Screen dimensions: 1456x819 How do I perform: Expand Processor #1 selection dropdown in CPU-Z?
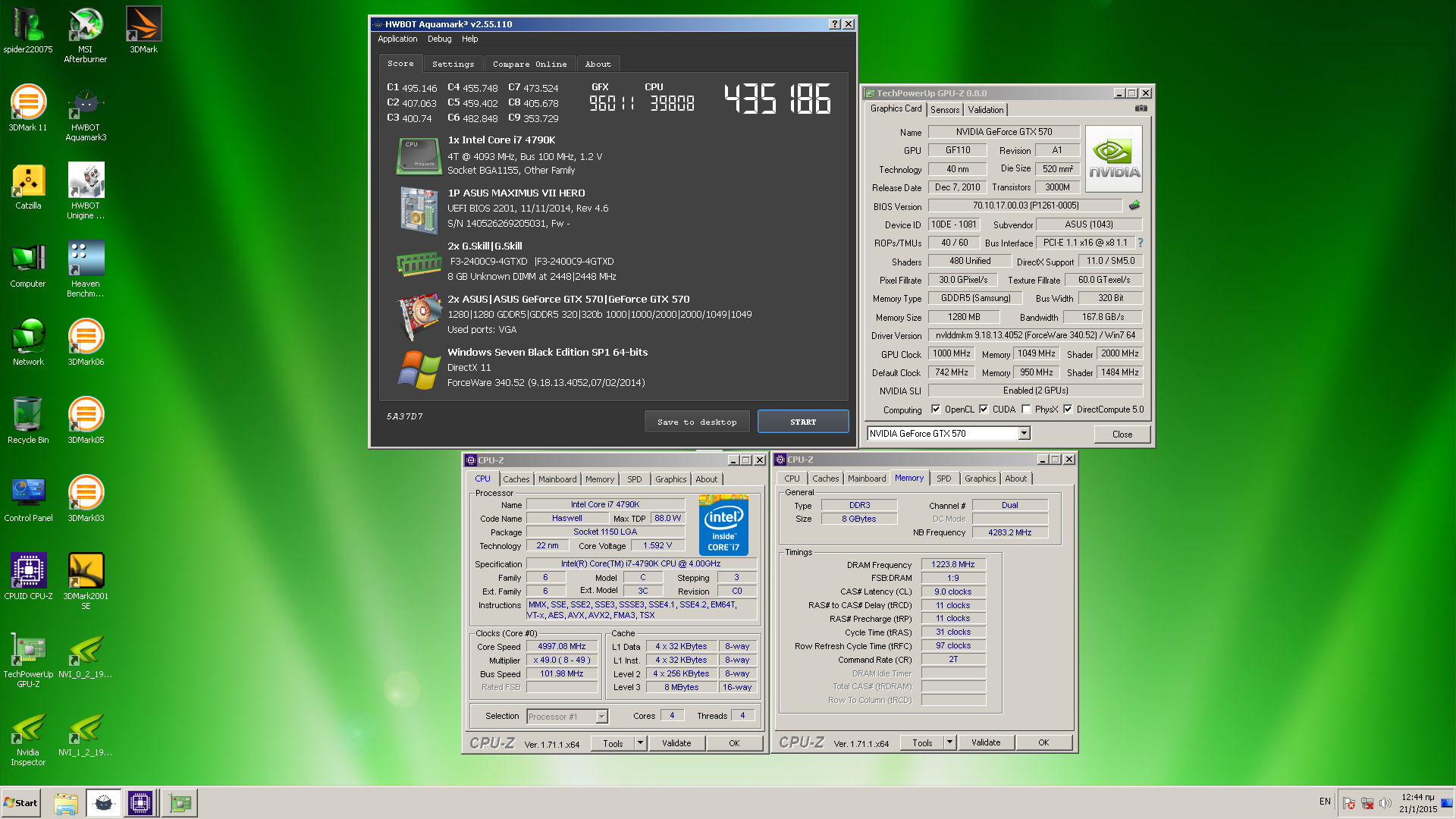(601, 717)
